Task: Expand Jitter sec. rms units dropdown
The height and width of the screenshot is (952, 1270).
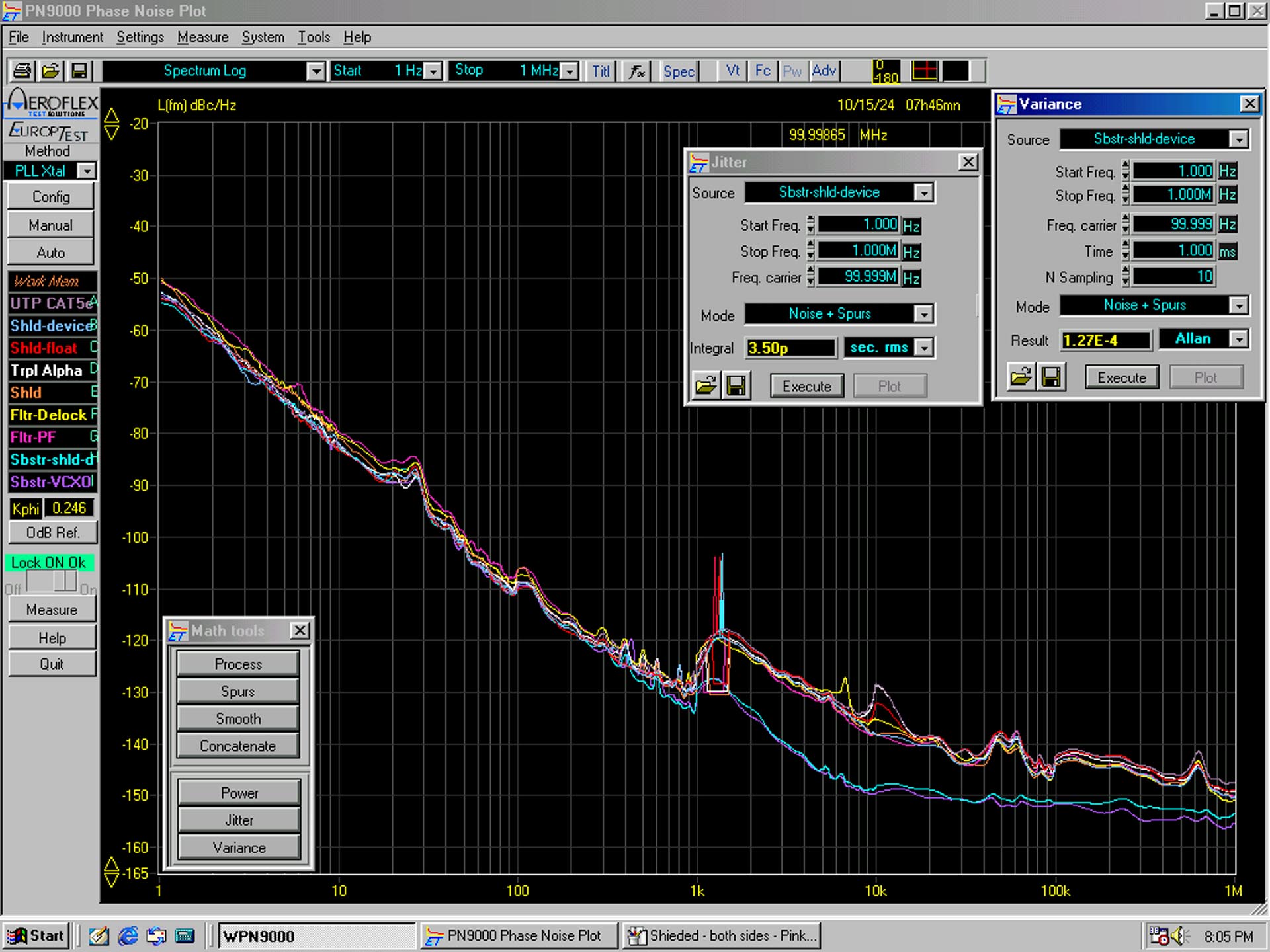Action: [x=924, y=348]
